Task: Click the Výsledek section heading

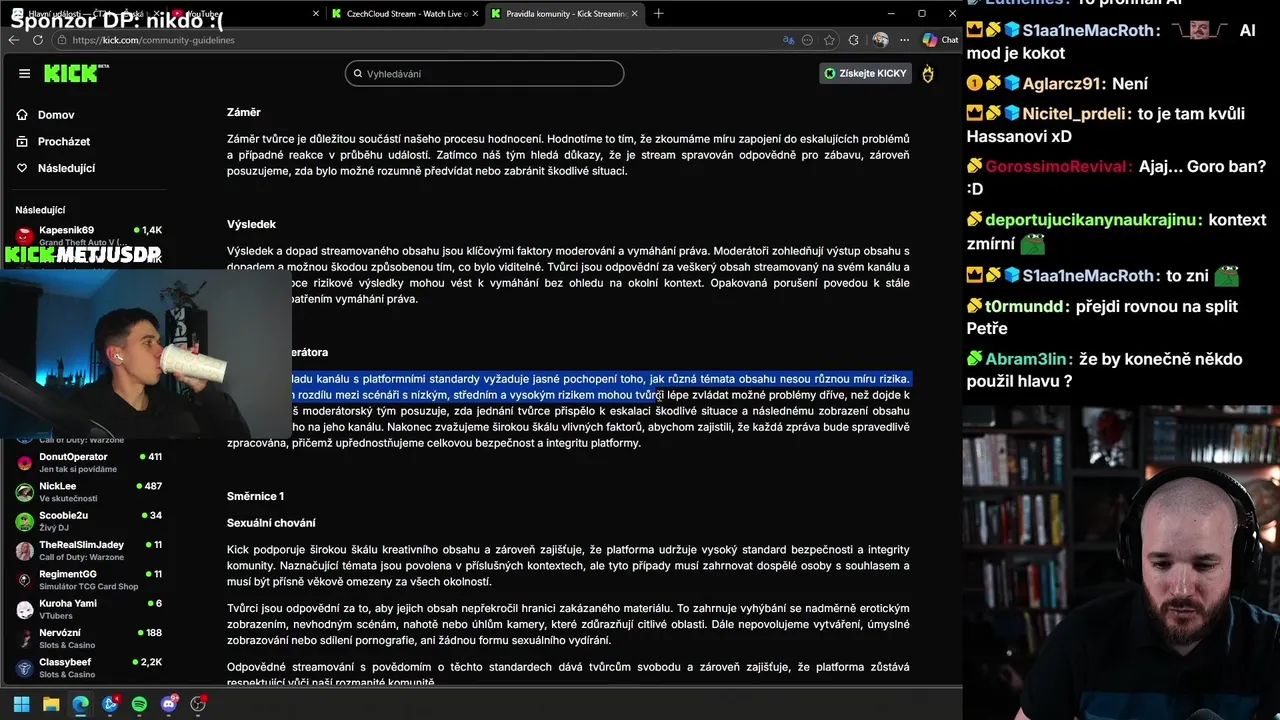Action: 251,224
